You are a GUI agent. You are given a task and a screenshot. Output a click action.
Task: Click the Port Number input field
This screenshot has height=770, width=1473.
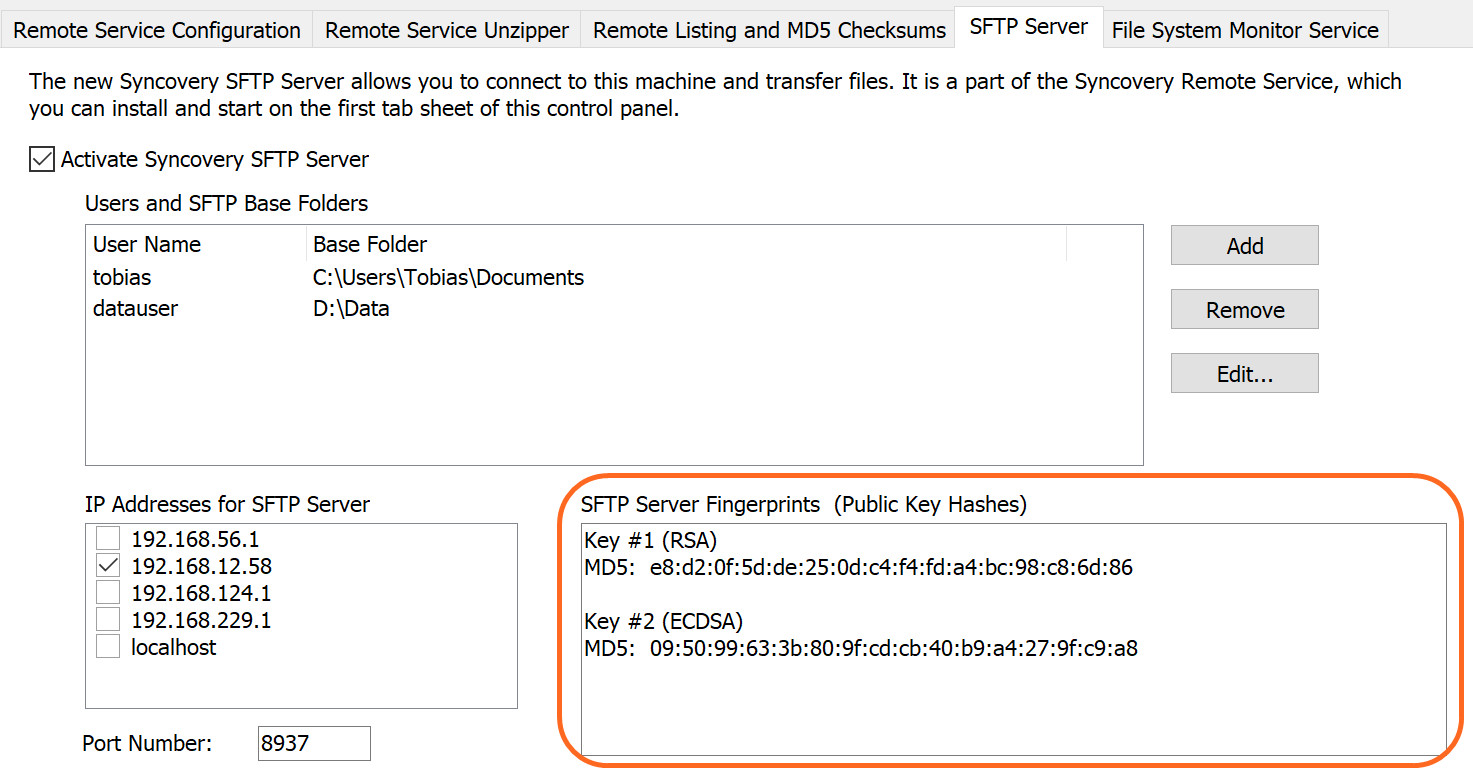tap(313, 743)
